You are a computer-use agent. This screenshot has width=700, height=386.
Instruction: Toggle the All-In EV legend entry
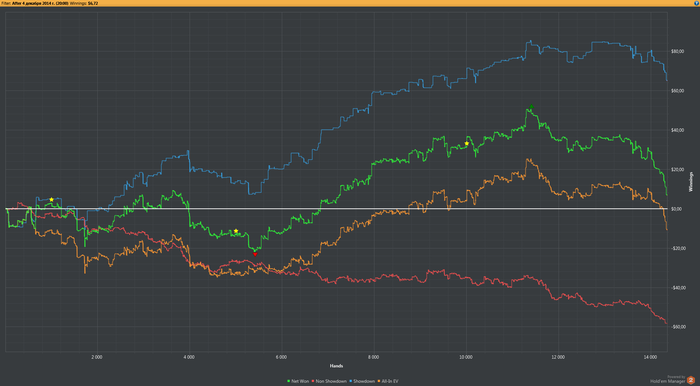point(388,381)
